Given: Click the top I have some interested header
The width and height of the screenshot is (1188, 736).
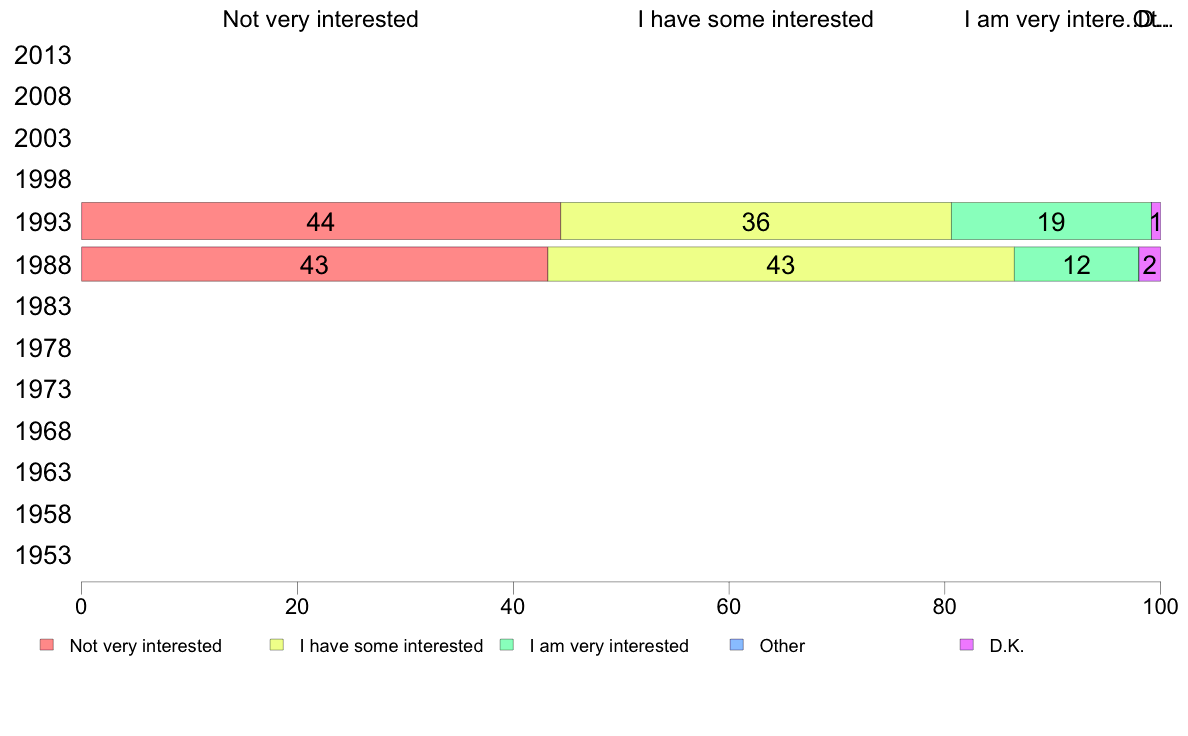Looking at the screenshot, I should (x=755, y=19).
